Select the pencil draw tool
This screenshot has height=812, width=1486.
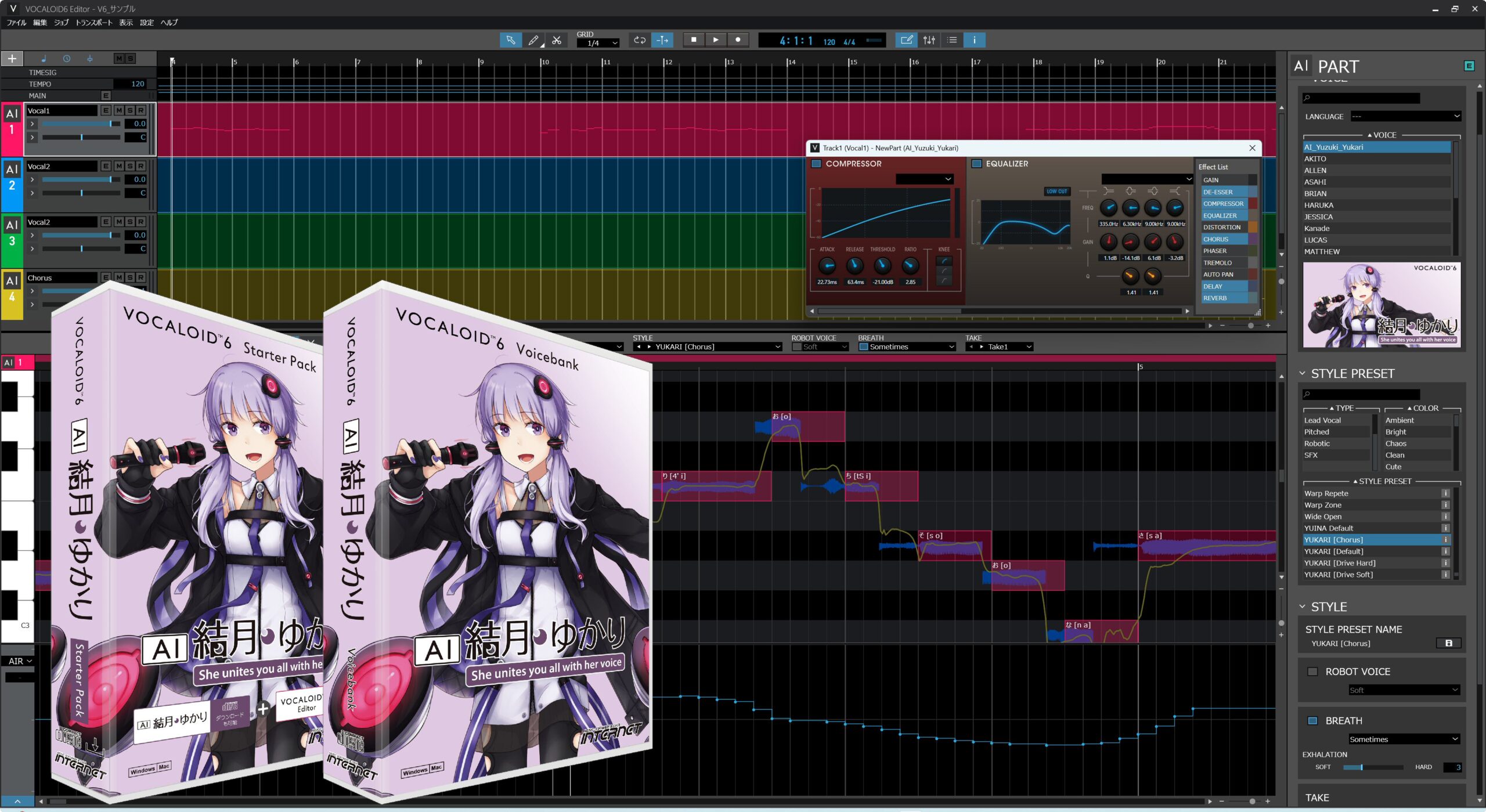[533, 40]
